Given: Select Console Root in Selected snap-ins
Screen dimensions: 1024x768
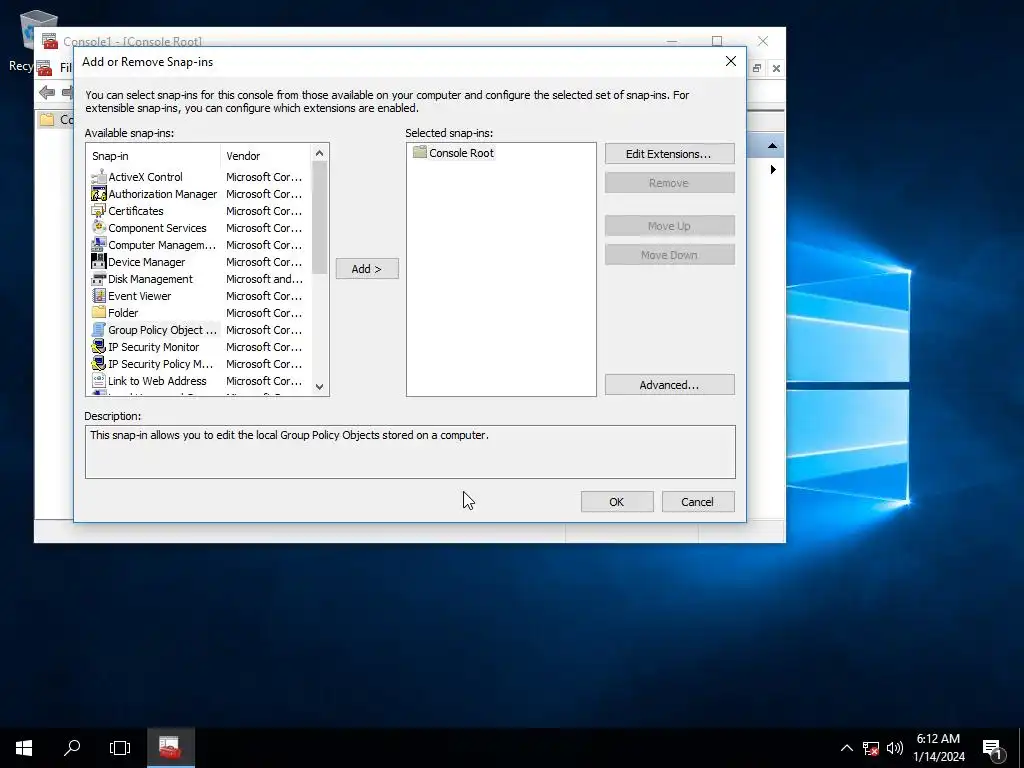Looking at the screenshot, I should (461, 152).
